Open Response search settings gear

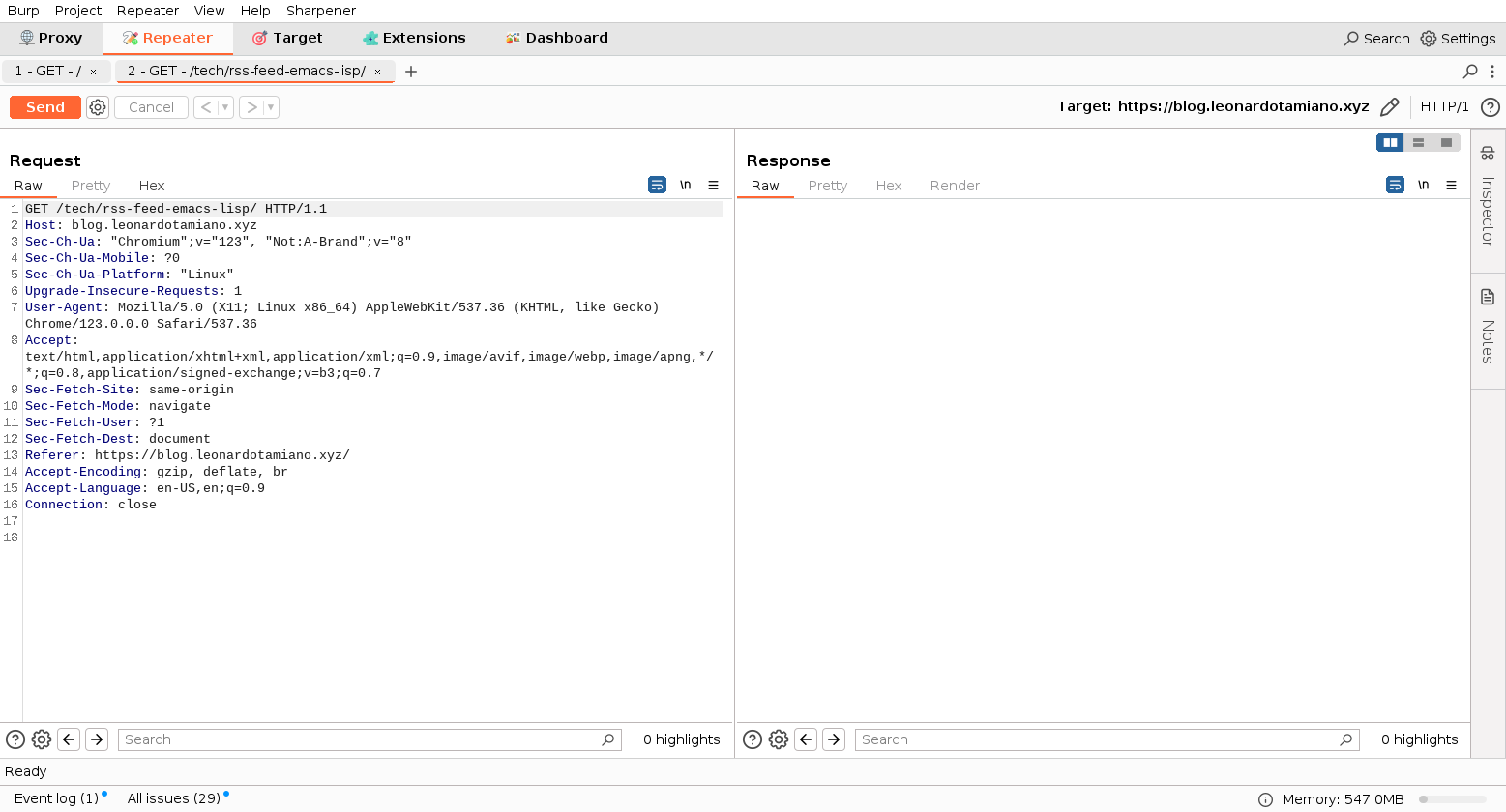point(779,739)
